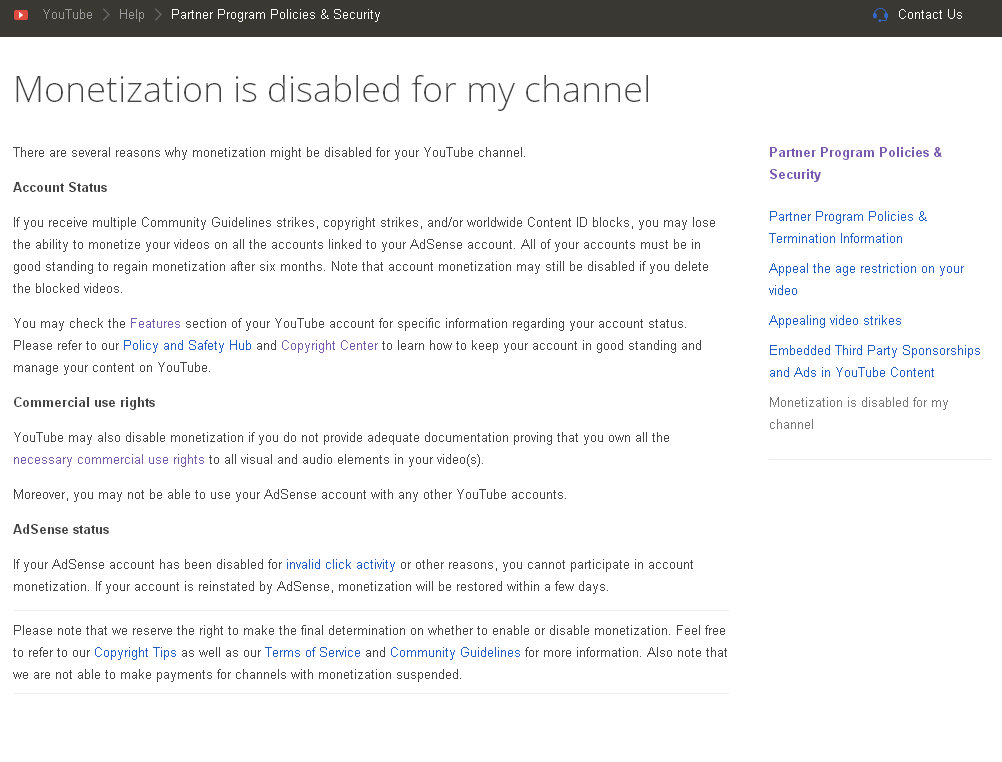View the Terms of Service link
1002x762 pixels.
coord(312,653)
